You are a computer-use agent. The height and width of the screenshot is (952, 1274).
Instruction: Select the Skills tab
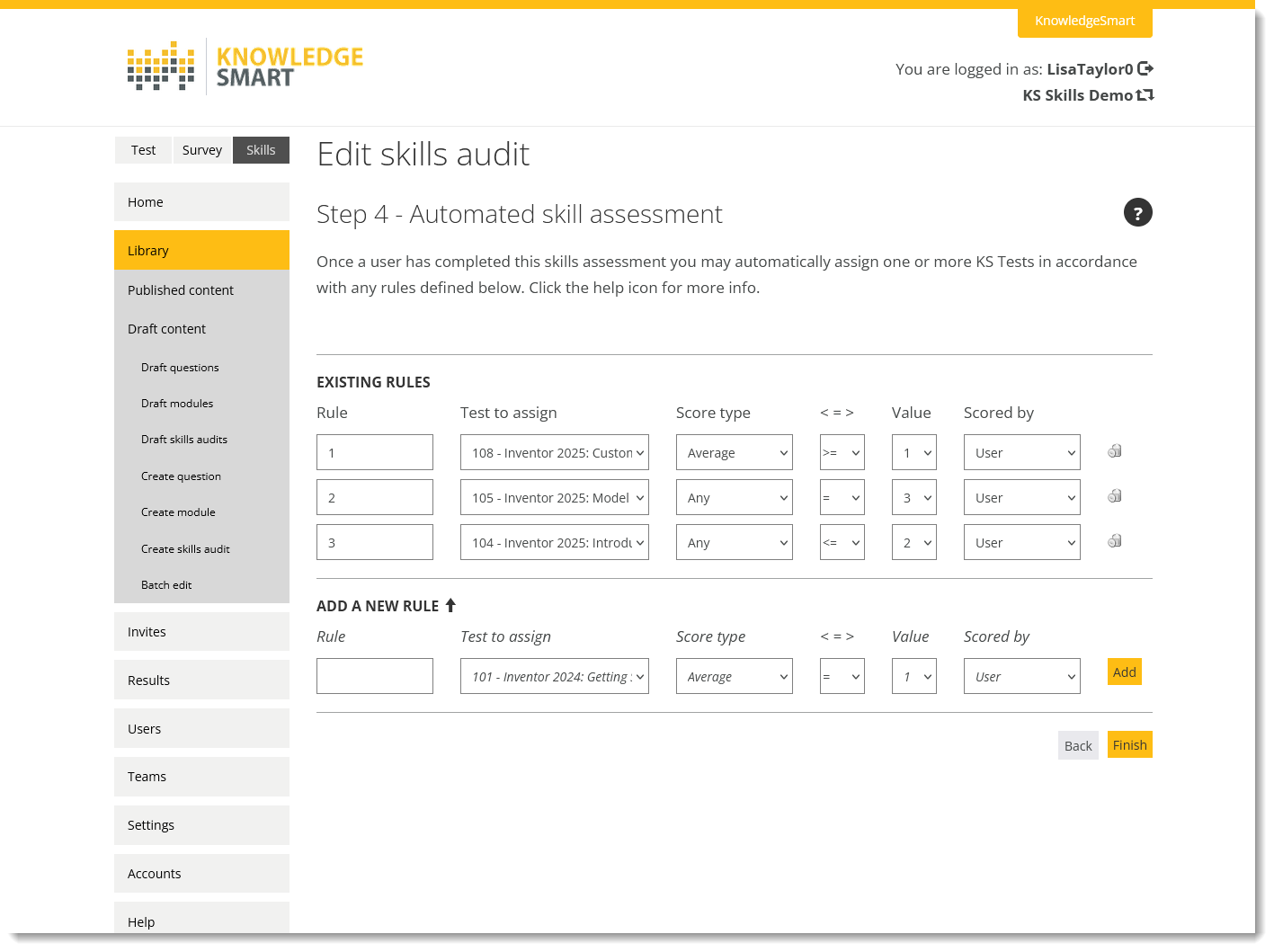261,150
